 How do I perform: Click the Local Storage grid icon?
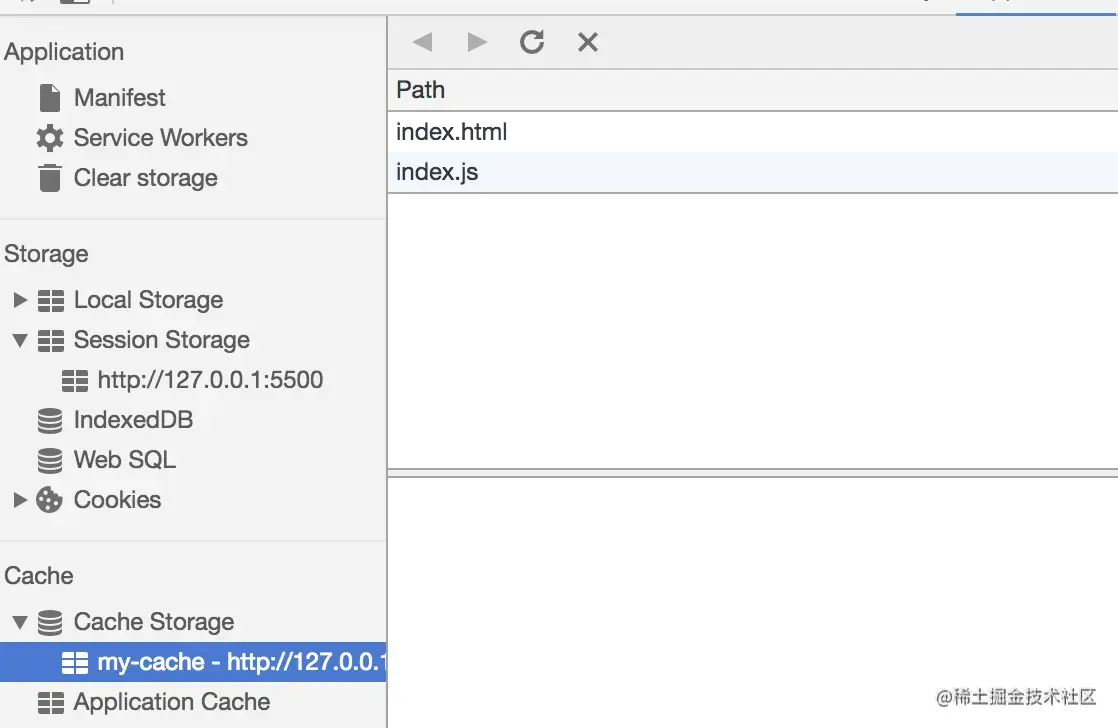click(51, 301)
